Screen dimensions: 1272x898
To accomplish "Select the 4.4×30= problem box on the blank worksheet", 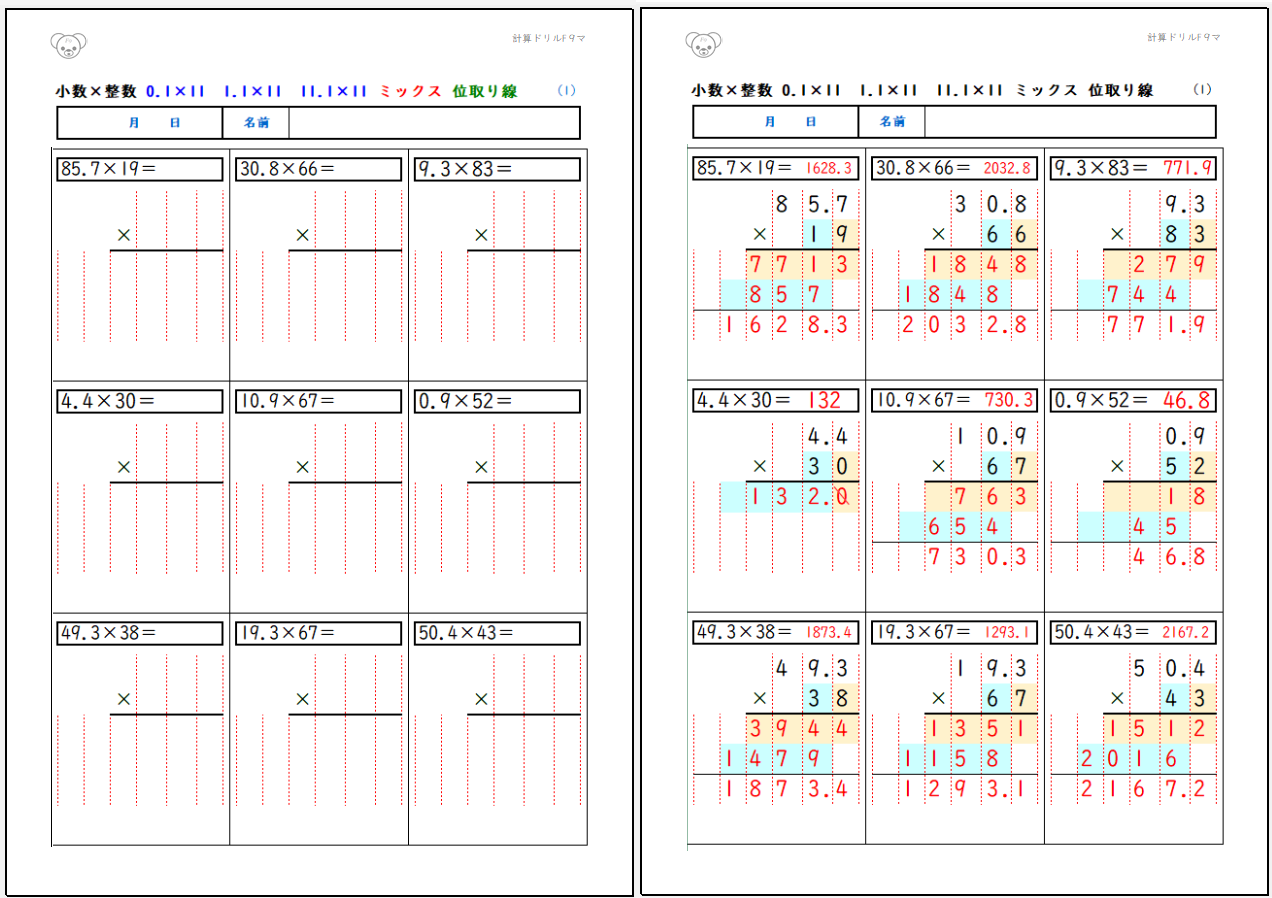I will pos(140,401).
